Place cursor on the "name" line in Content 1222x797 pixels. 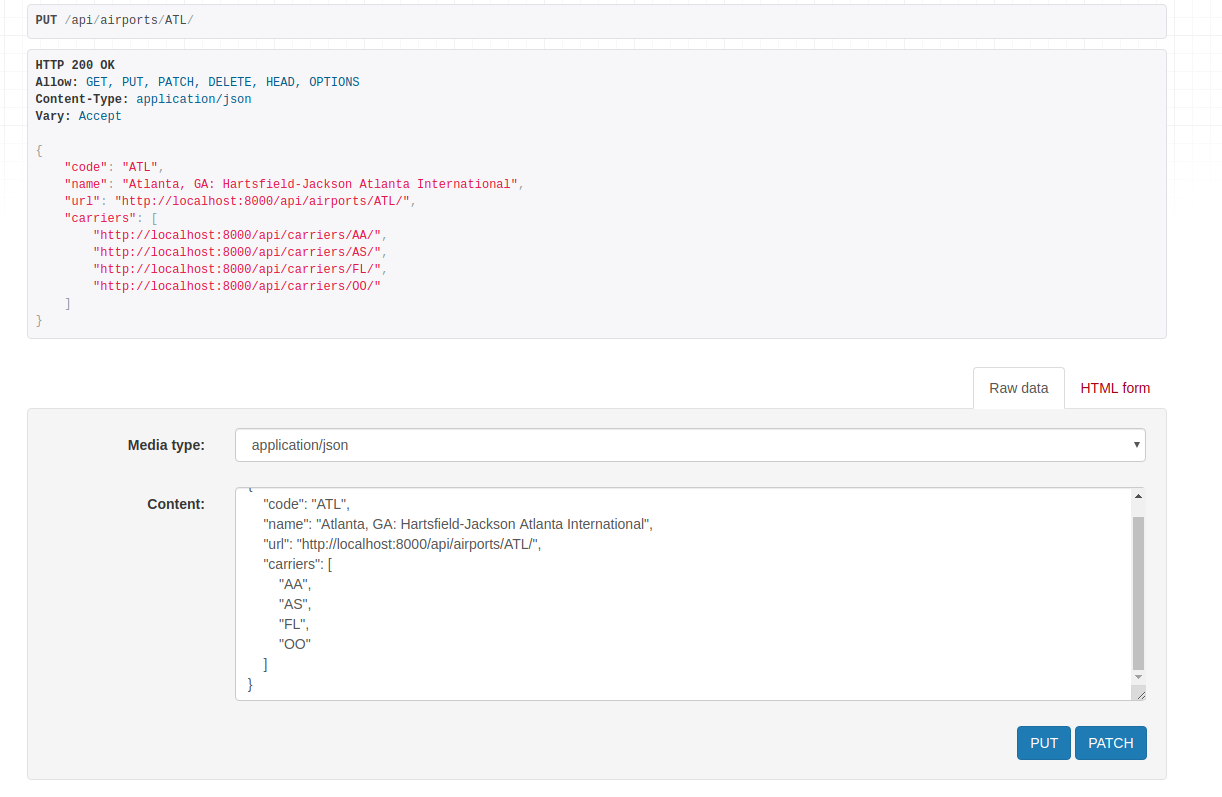click(x=457, y=524)
